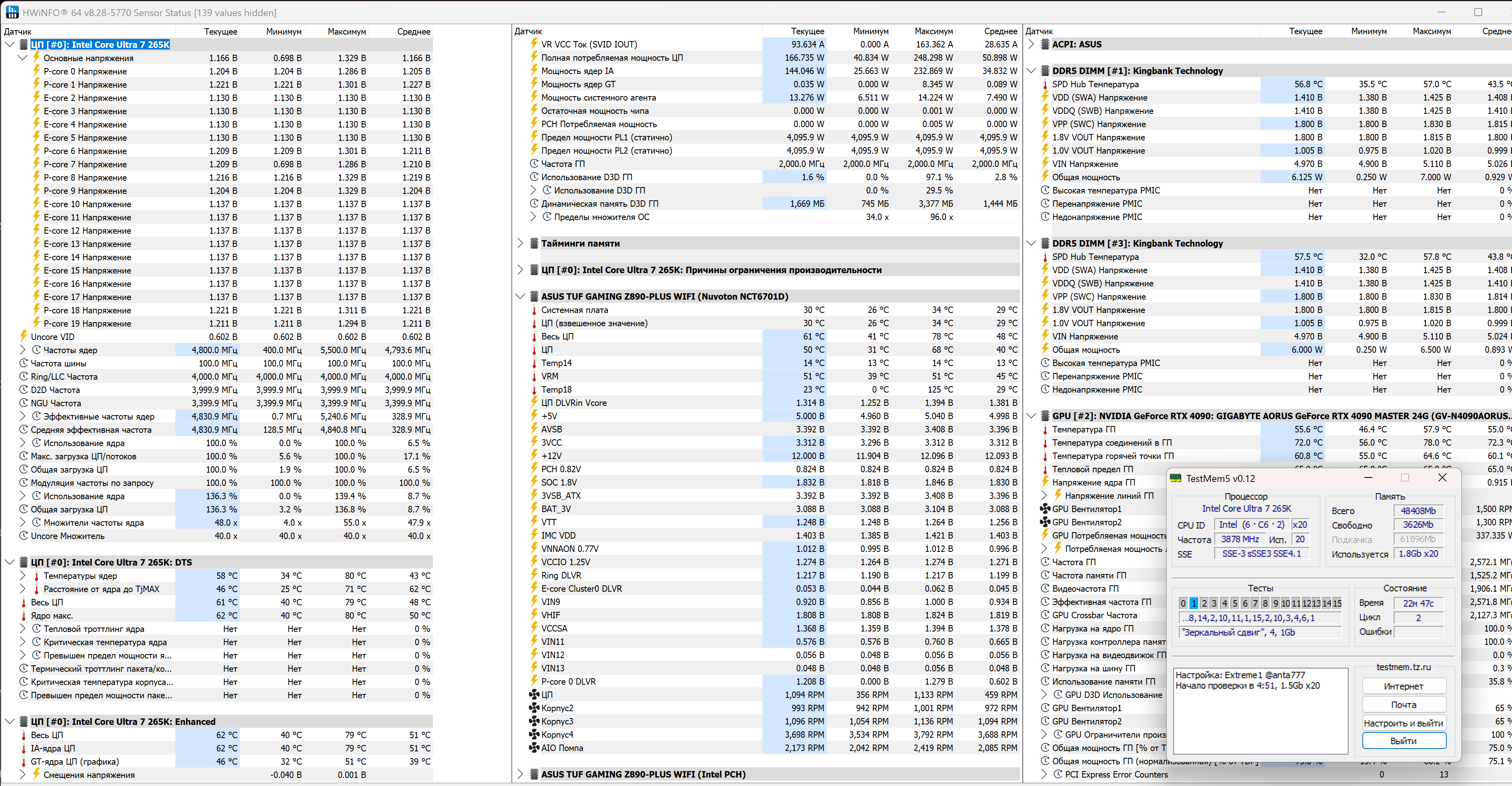Click the fan icon beside Корпус4
This screenshot has width=1512, height=786.
point(534,735)
